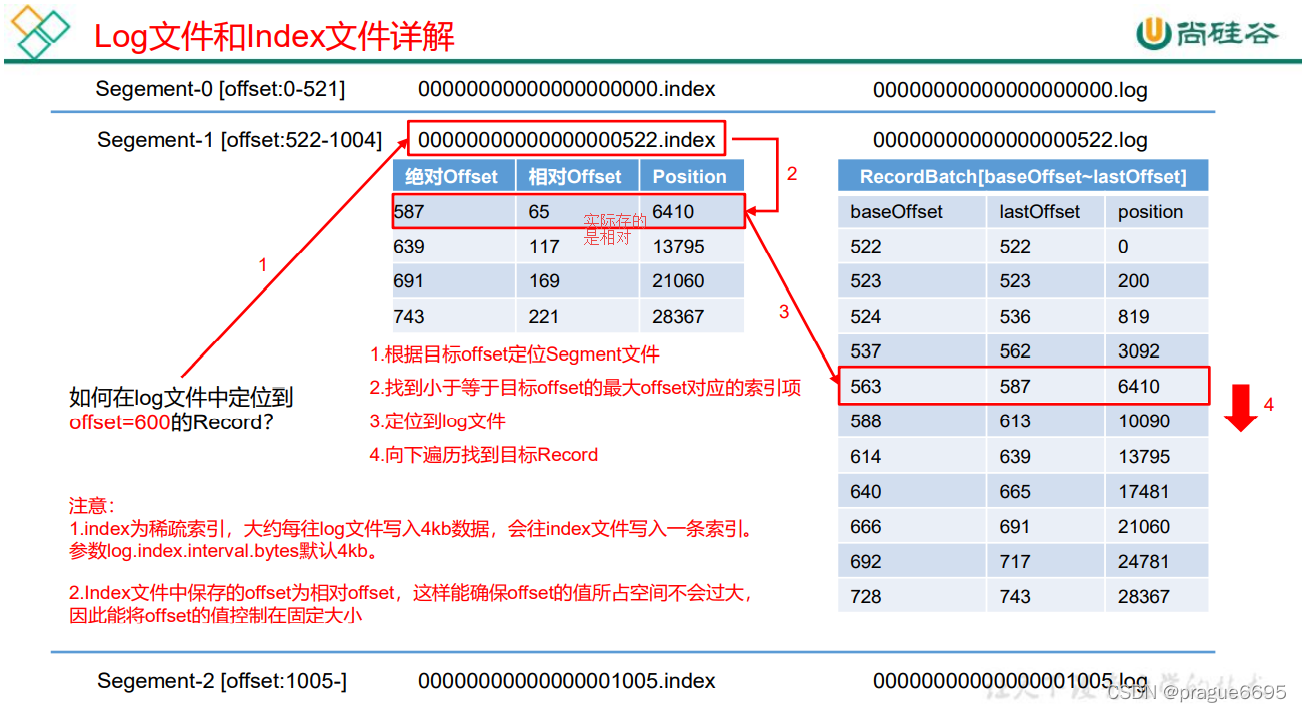Click the 相对Offset column header
Screen dimensions: 1302x712
click(575, 177)
